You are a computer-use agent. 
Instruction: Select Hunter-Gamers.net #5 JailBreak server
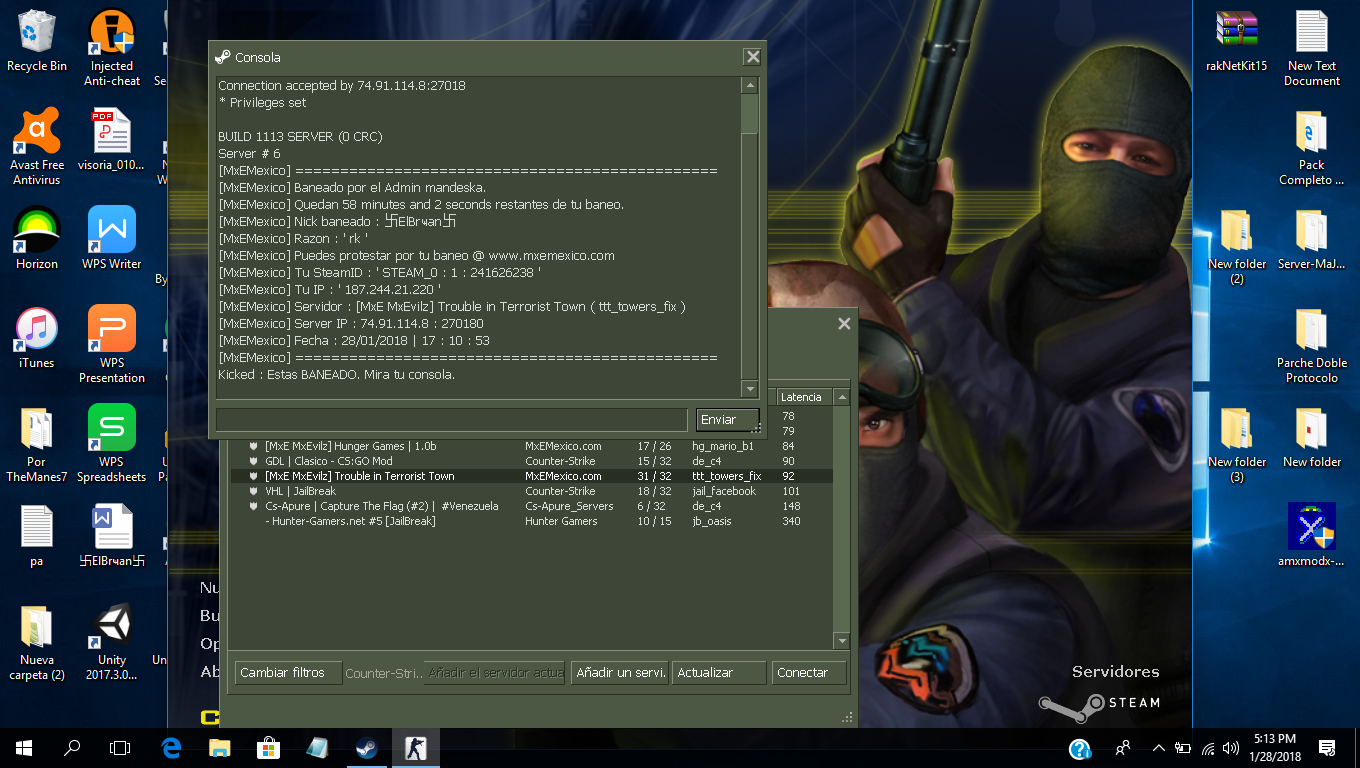click(x=531, y=521)
